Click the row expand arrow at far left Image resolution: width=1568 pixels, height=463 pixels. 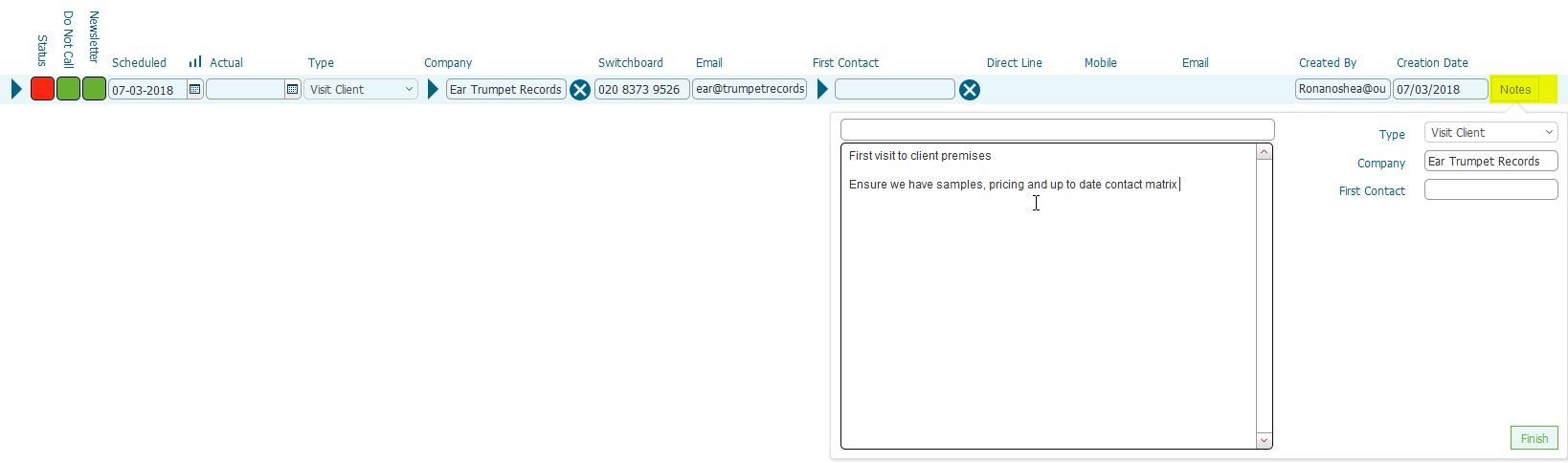[16, 89]
